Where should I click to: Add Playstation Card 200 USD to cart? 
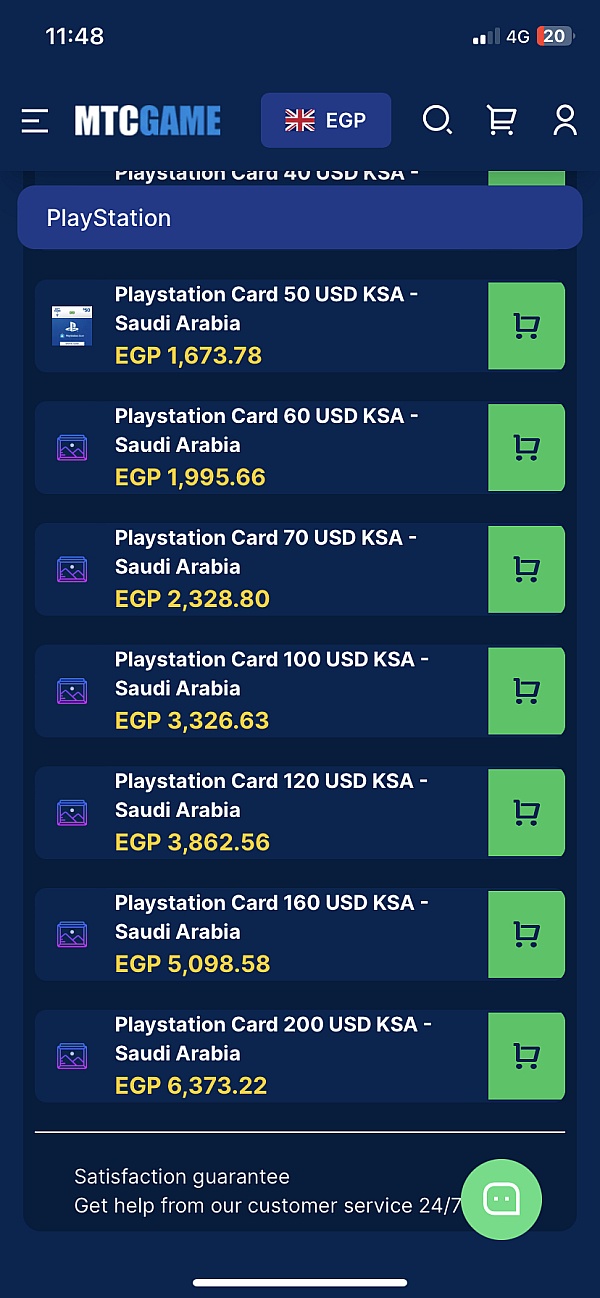[x=526, y=1056]
